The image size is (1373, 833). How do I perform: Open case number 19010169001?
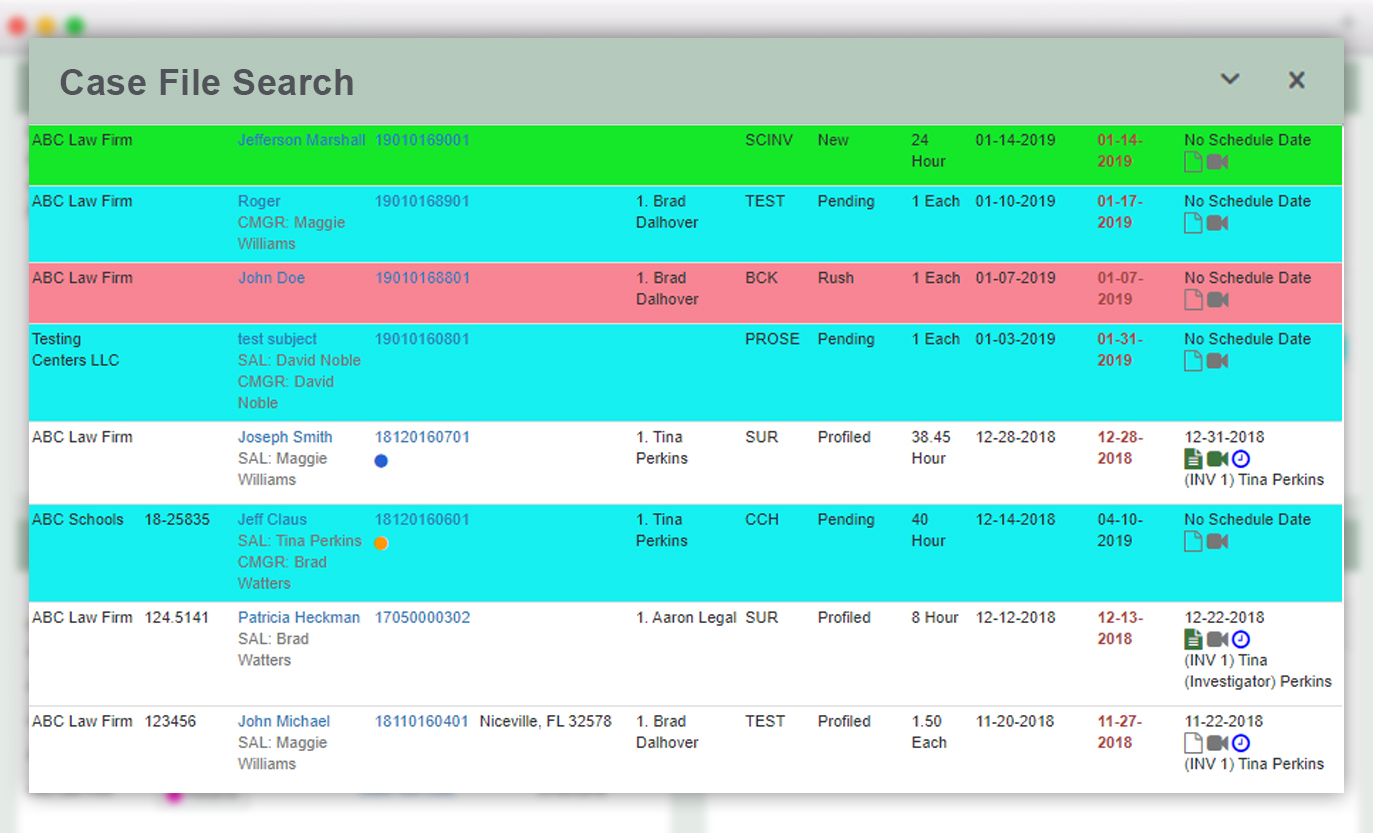(x=422, y=140)
